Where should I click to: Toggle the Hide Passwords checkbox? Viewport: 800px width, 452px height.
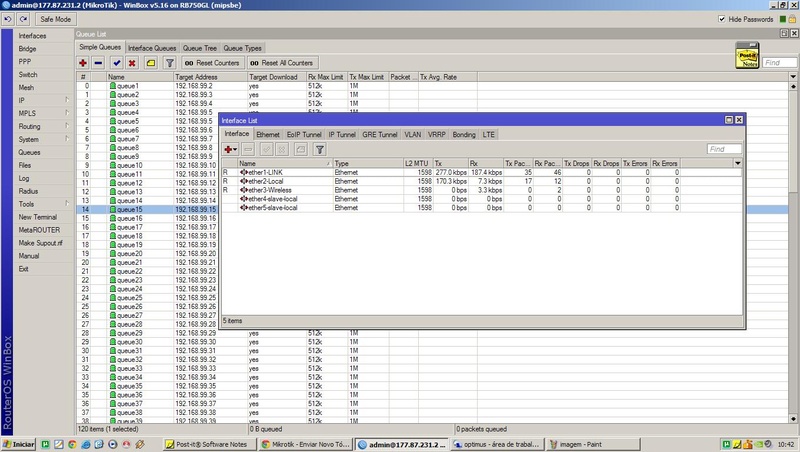point(723,19)
